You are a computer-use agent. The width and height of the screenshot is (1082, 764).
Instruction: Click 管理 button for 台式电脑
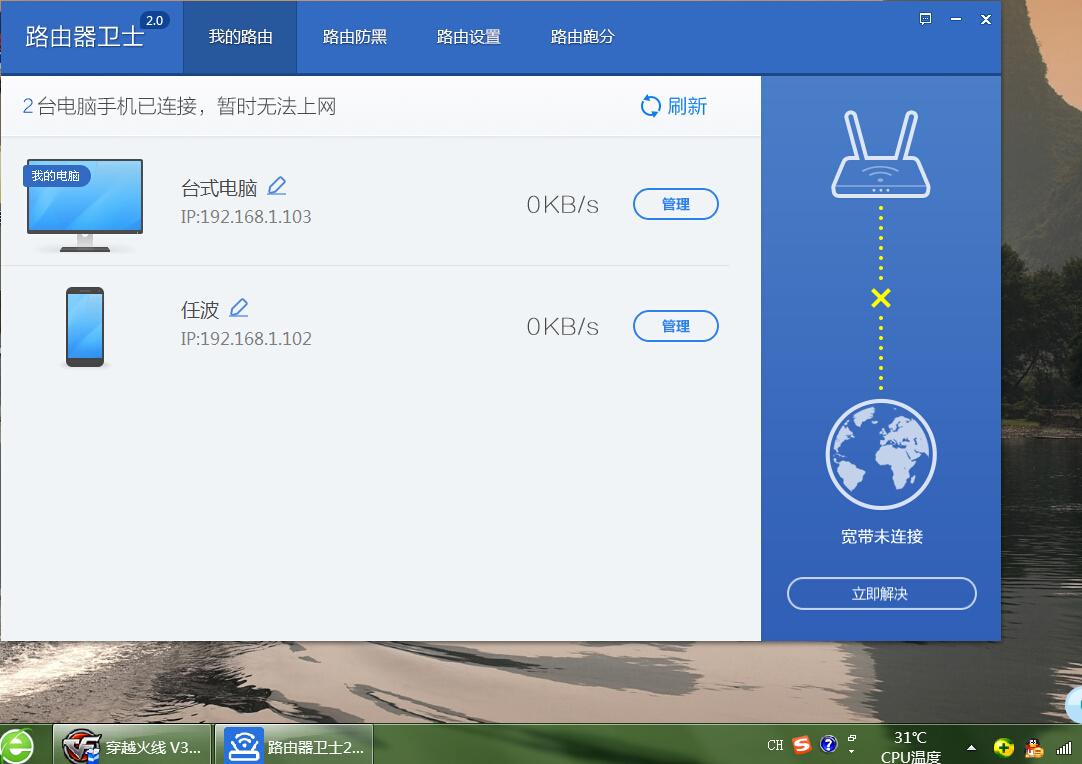[x=675, y=203]
